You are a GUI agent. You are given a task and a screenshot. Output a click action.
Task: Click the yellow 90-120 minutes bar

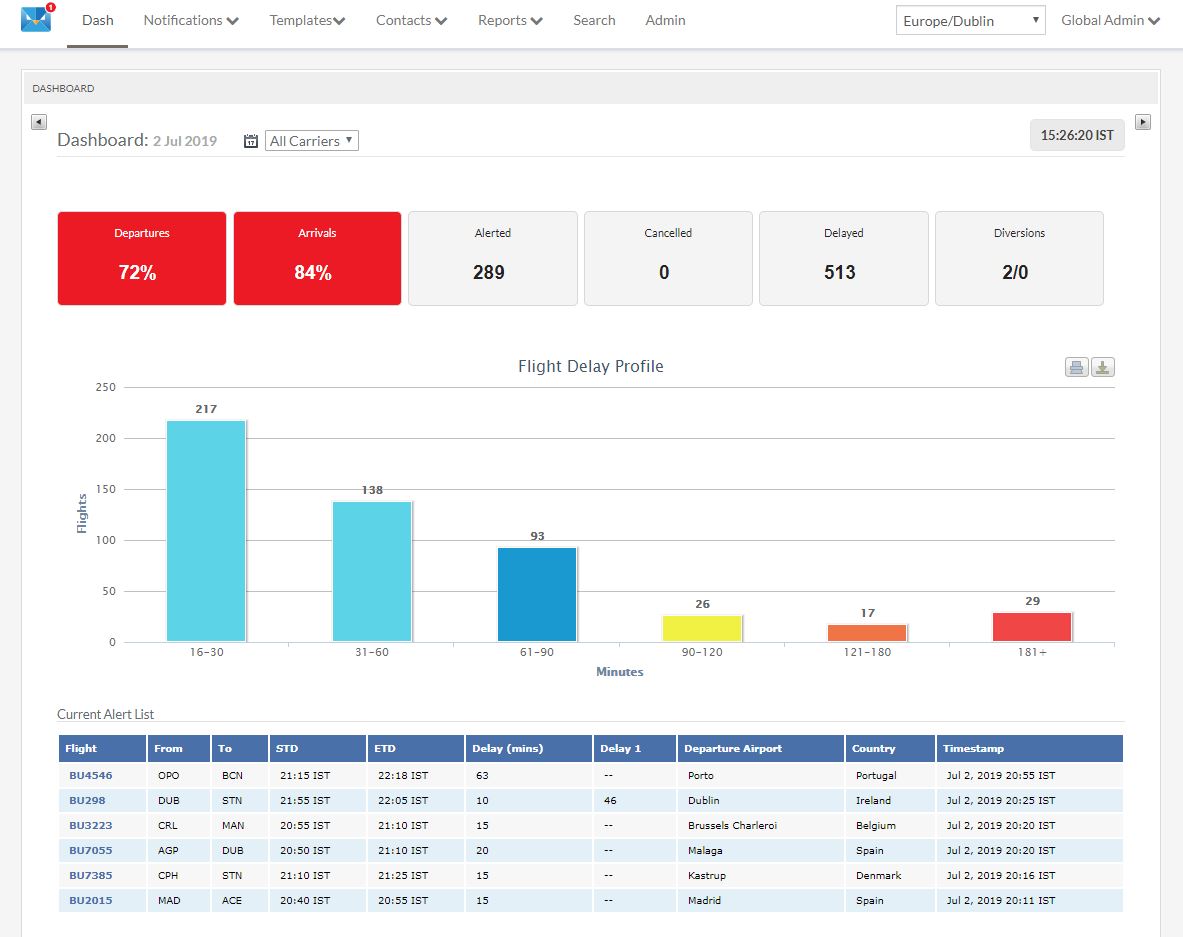tap(702, 628)
